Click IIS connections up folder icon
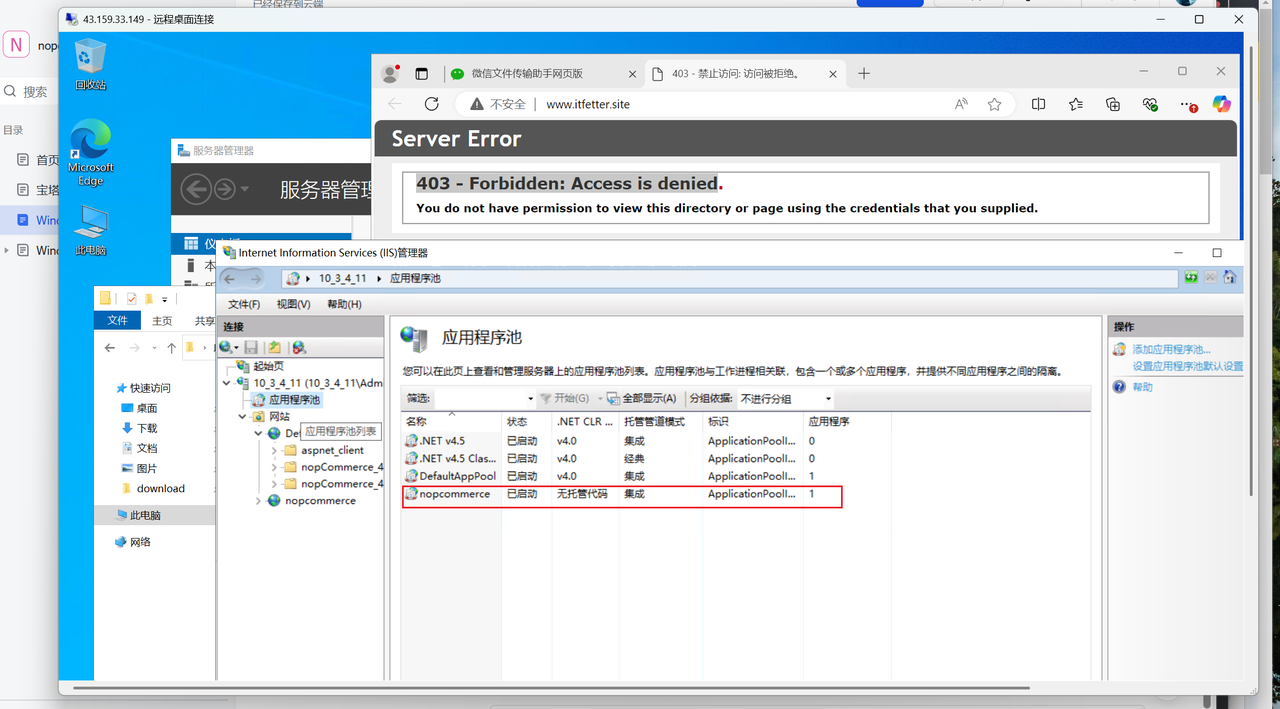The height and width of the screenshot is (709, 1280). click(274, 347)
